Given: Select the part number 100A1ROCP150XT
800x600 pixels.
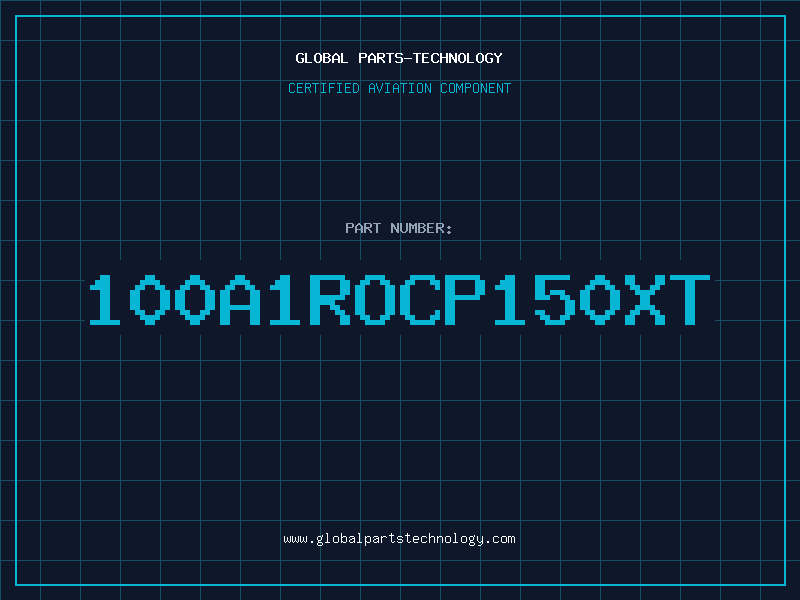Looking at the screenshot, I should coord(399,299).
